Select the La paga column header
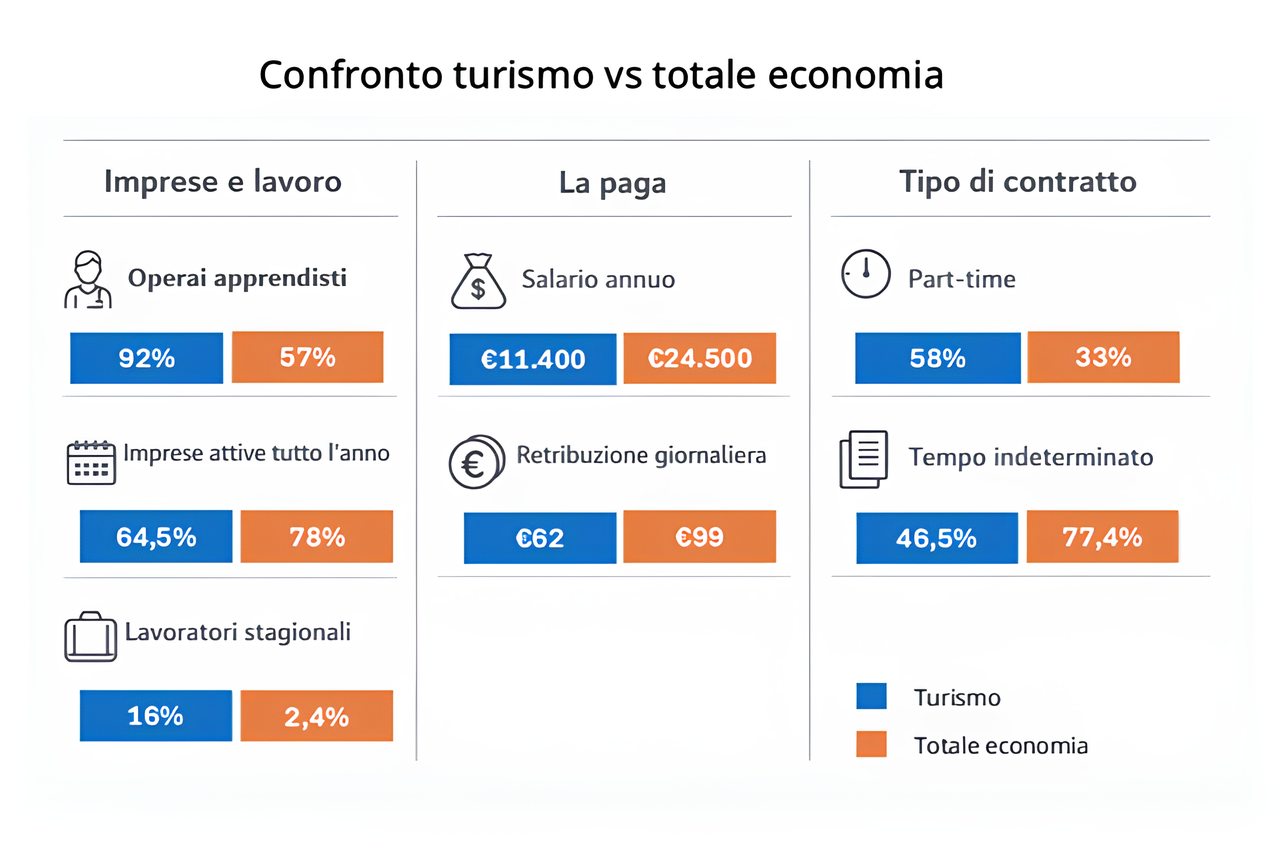The width and height of the screenshot is (1276, 864). click(x=613, y=184)
